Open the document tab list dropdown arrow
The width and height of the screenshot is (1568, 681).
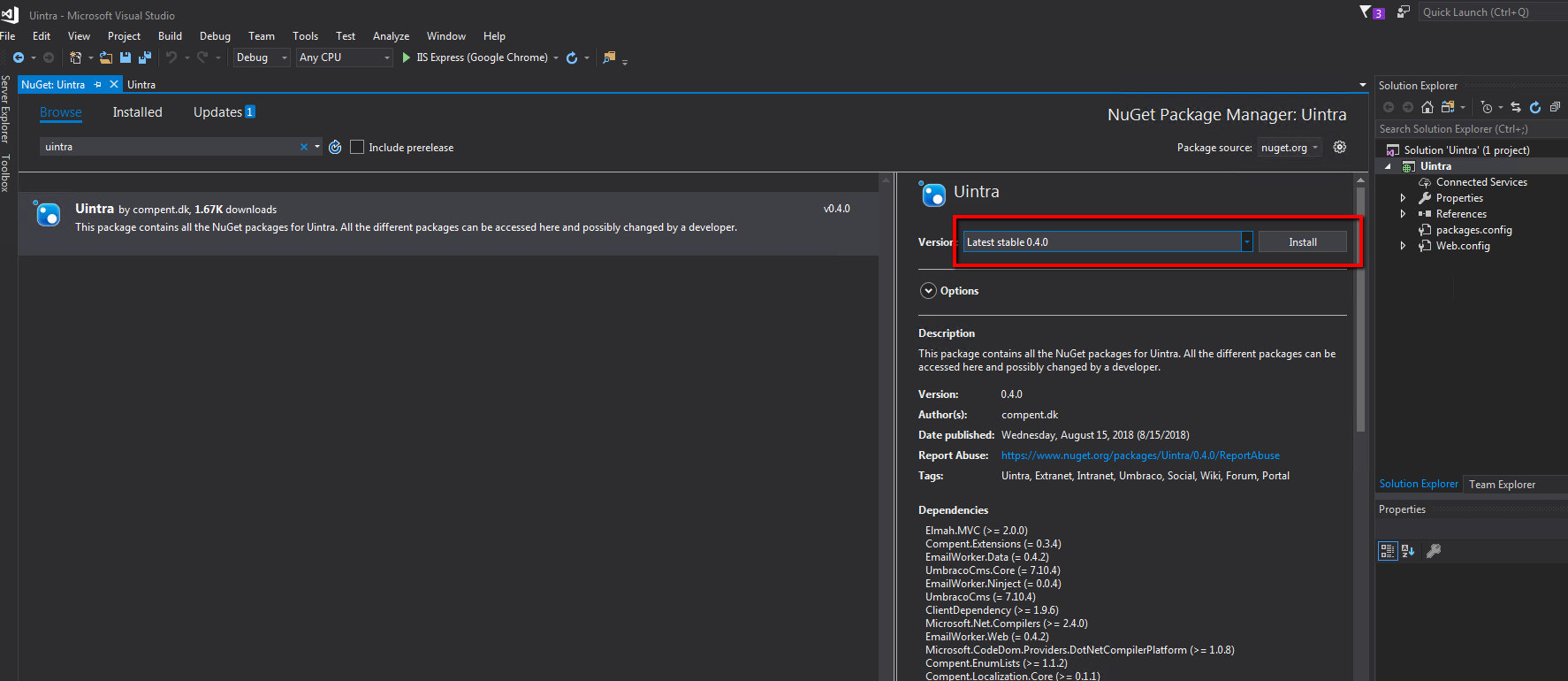[x=1362, y=85]
